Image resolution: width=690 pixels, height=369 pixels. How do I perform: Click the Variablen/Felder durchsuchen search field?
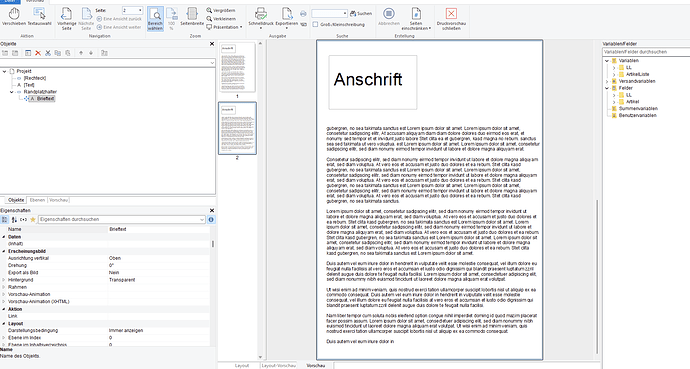pyautogui.click(x=646, y=52)
